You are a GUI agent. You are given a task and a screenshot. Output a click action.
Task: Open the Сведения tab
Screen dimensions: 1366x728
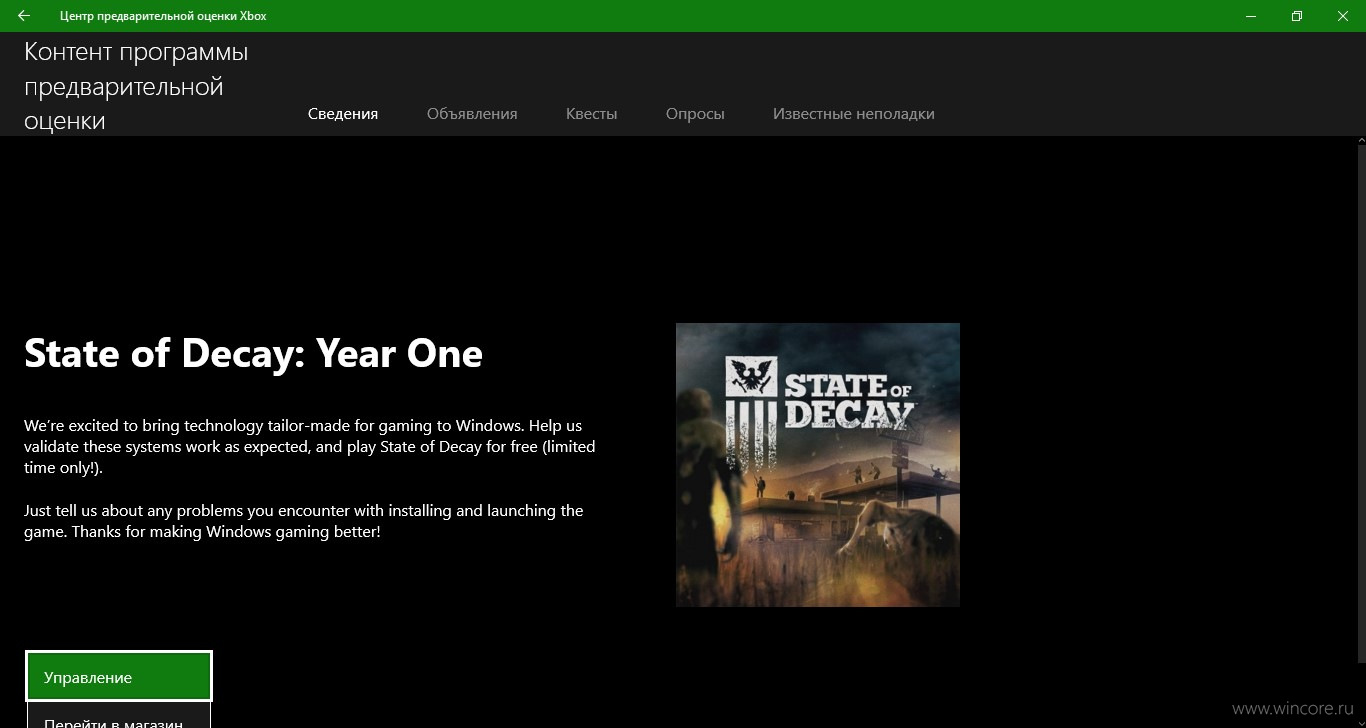click(x=343, y=114)
